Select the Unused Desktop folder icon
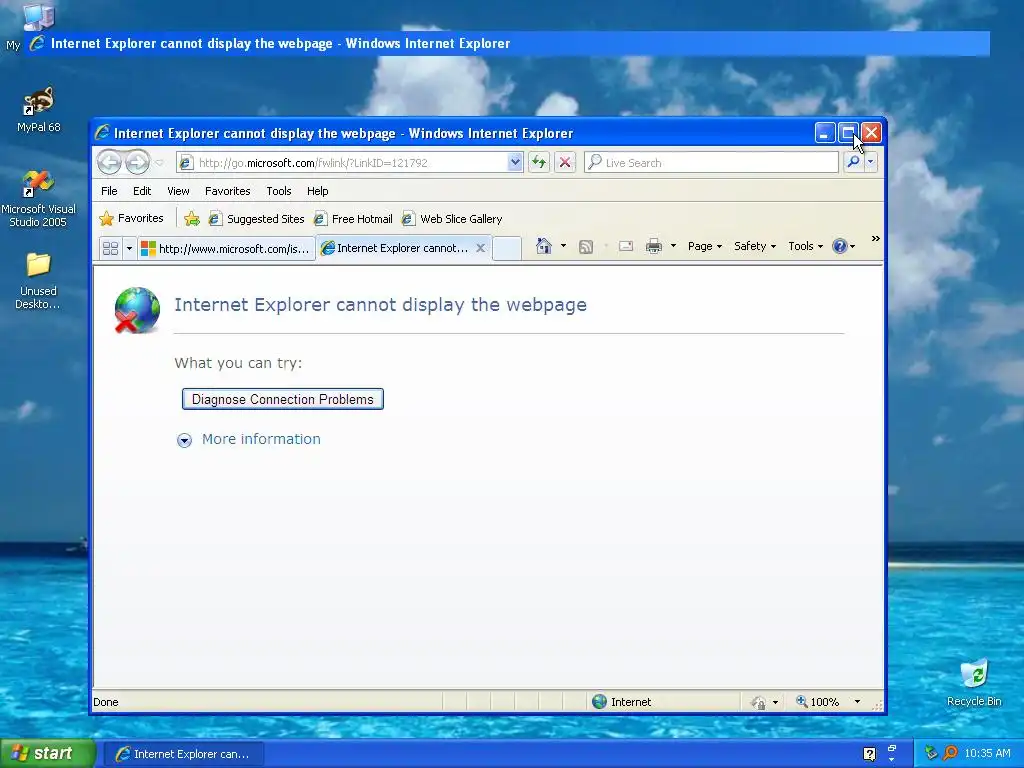The image size is (1024, 768). coord(38,281)
